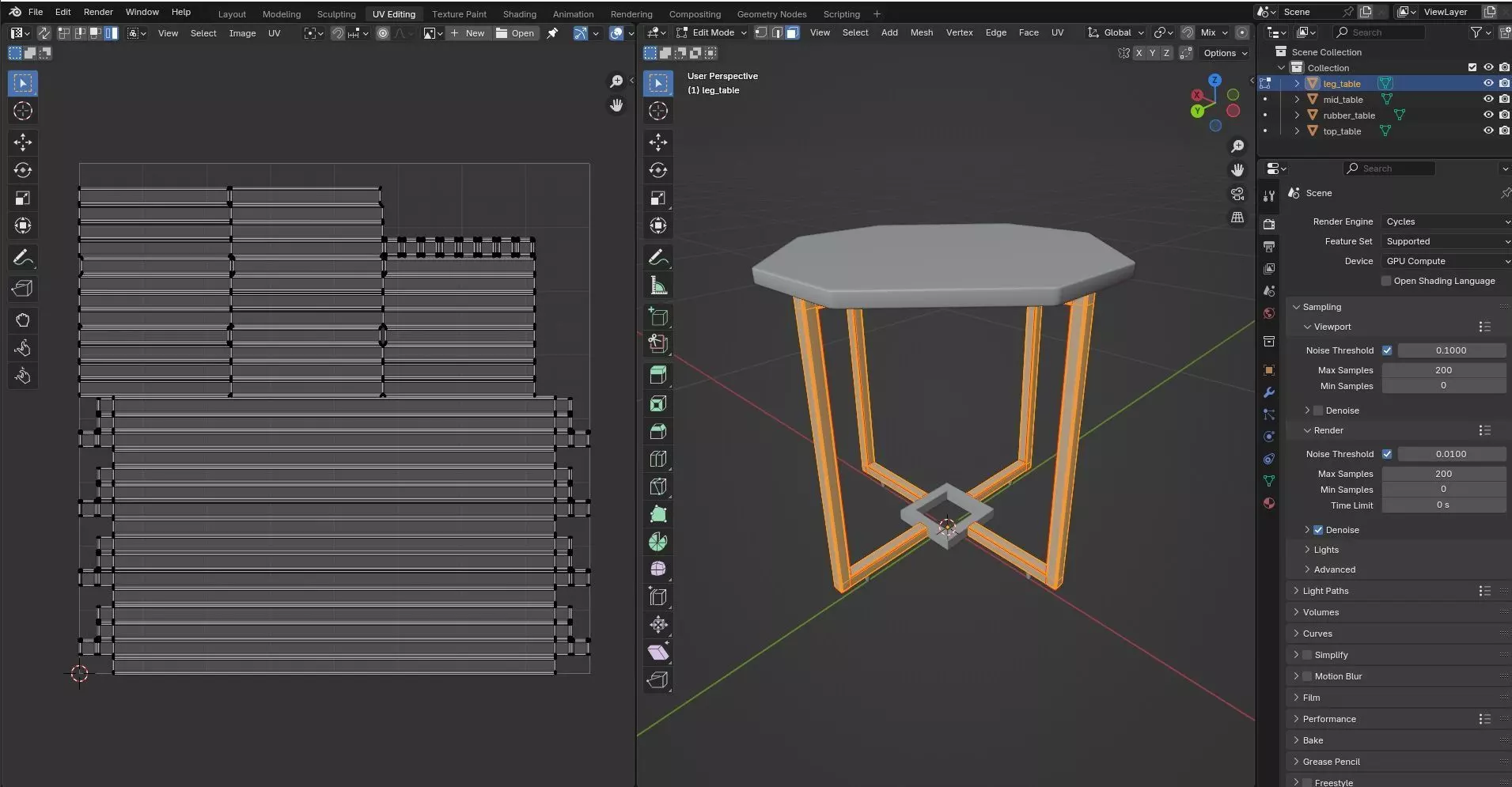Hide top_table in viewport
The height and width of the screenshot is (787, 1512).
[x=1487, y=131]
